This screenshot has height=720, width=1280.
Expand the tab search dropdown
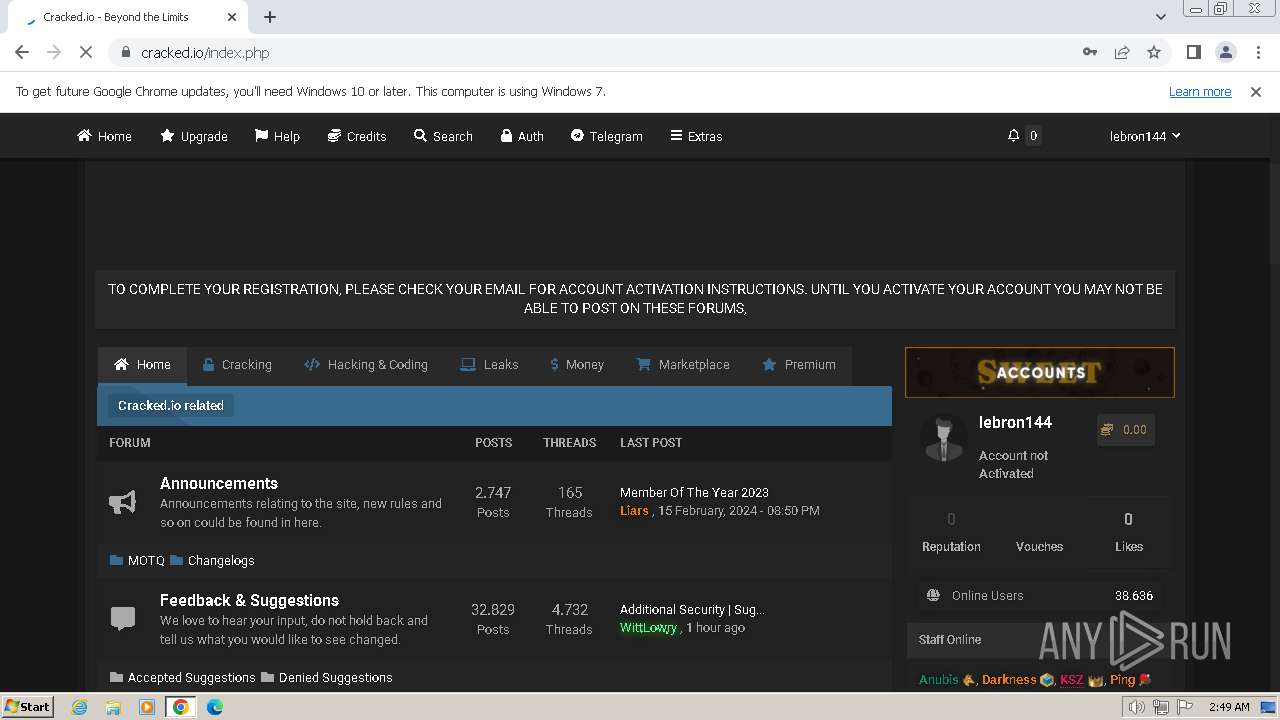pyautogui.click(x=1160, y=17)
